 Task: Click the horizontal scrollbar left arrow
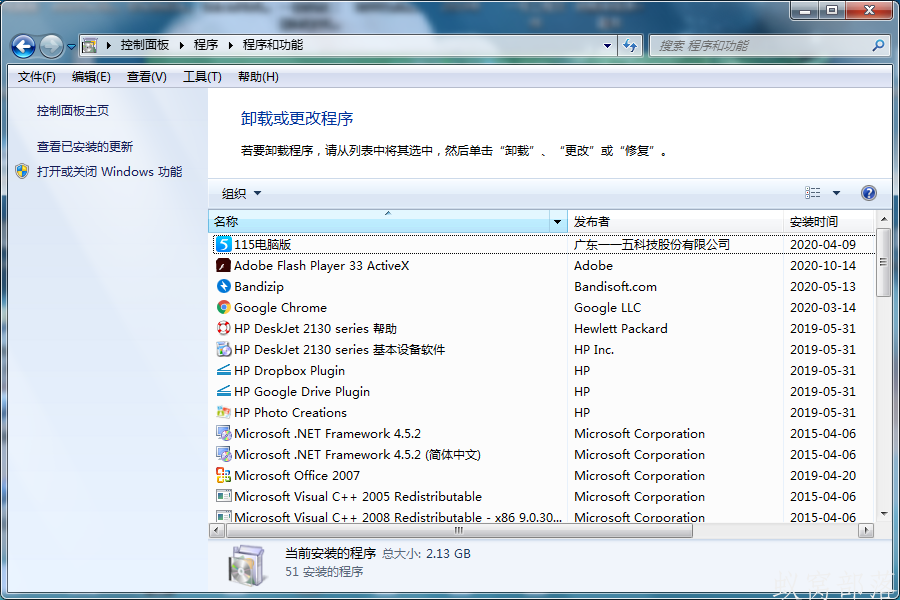click(x=216, y=531)
